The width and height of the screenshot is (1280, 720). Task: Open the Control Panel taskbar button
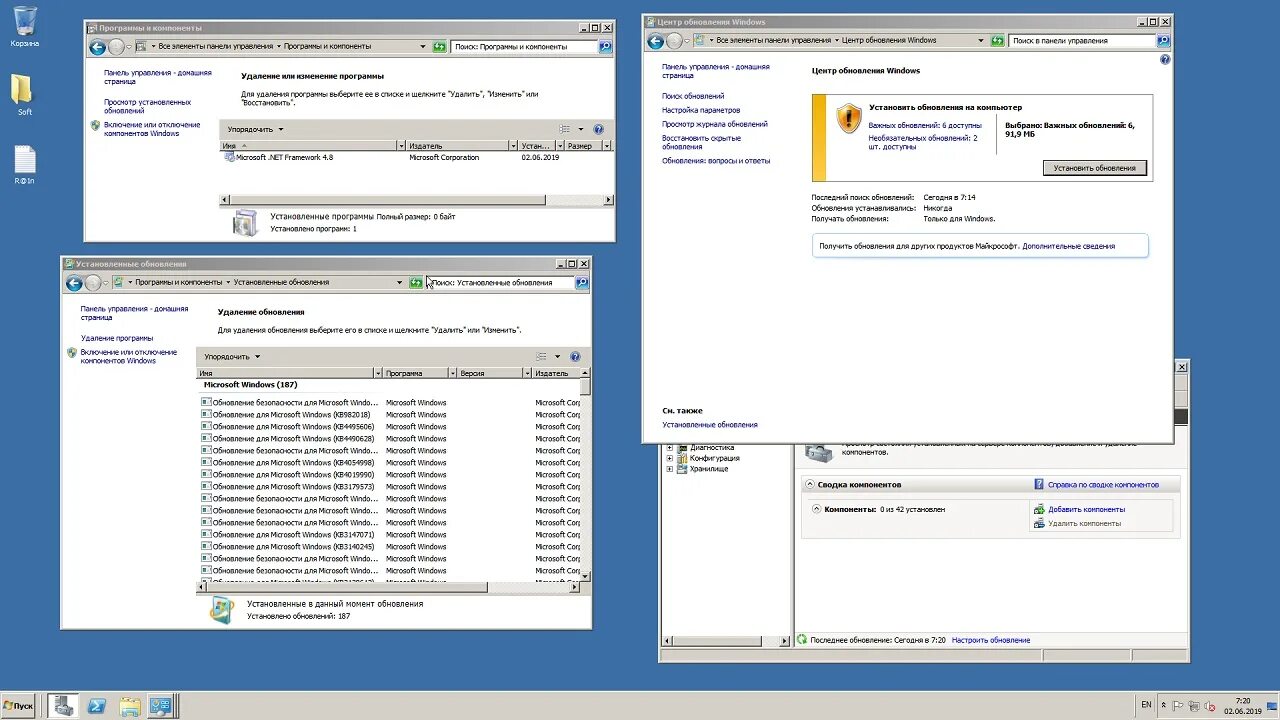pyautogui.click(x=161, y=705)
